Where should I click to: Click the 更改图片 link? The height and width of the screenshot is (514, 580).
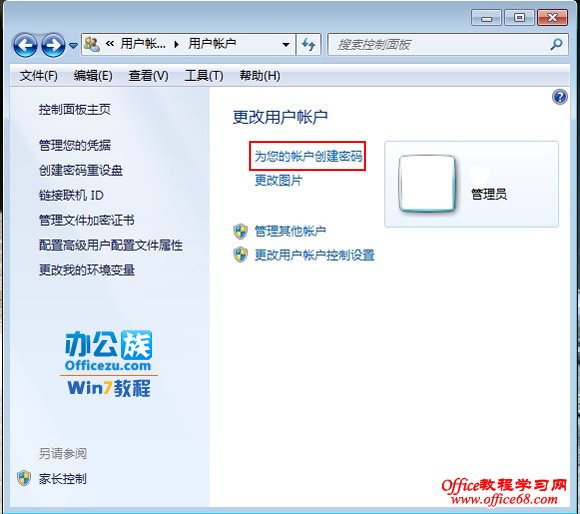278,180
